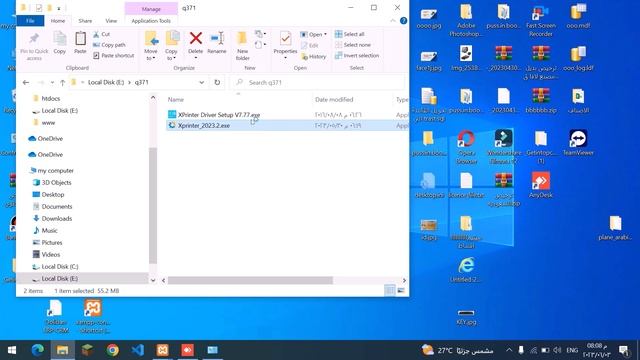Click the red Delete icon
Image resolution: width=640 pixels, height=360 pixels.
196,38
